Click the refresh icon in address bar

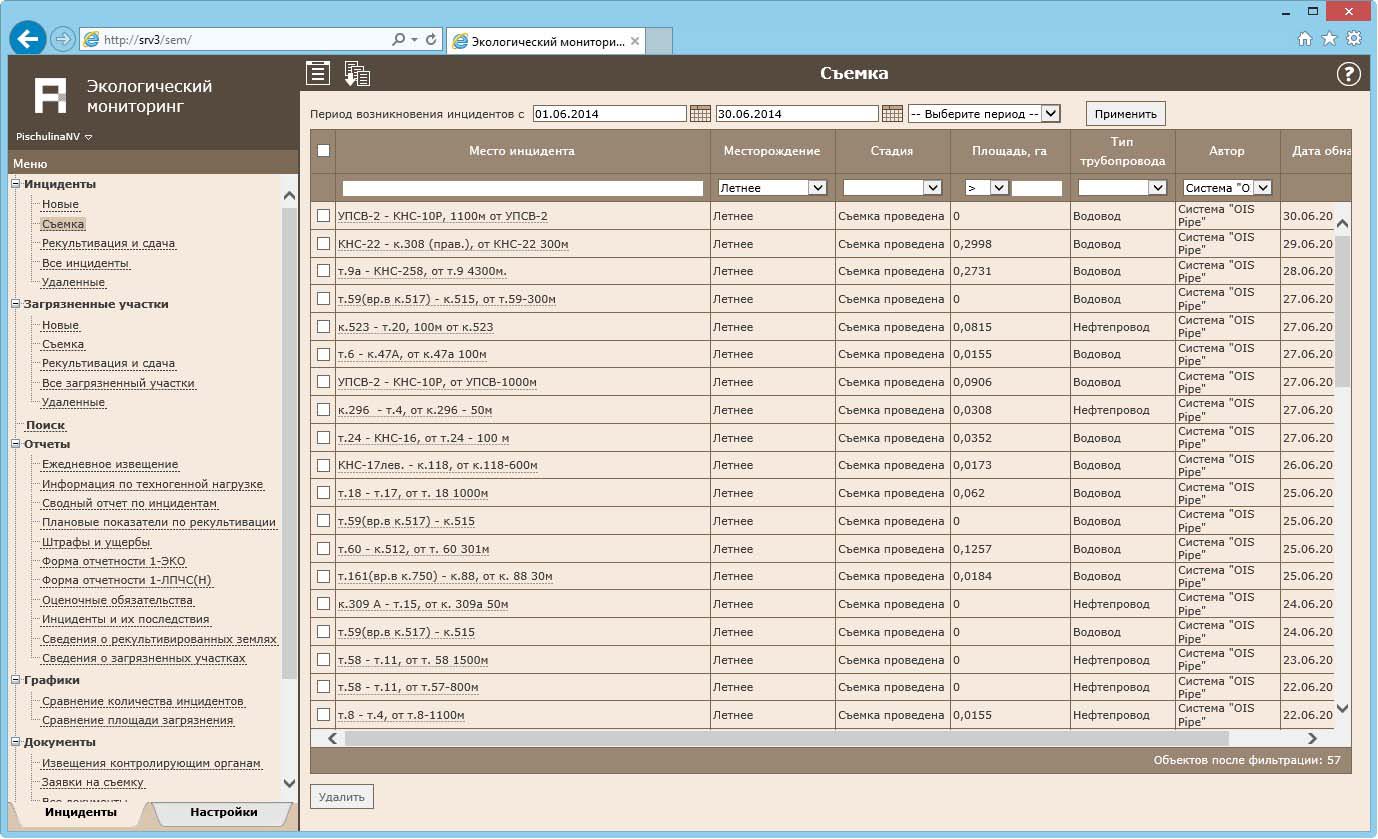point(431,40)
